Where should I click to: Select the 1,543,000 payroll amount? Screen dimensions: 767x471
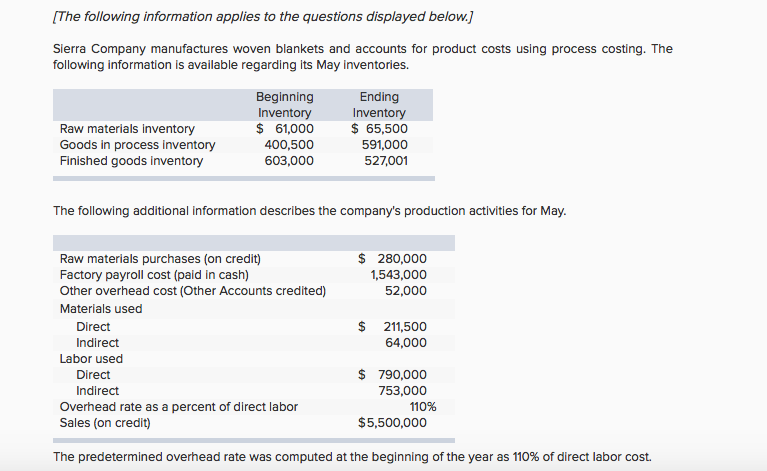click(x=398, y=275)
